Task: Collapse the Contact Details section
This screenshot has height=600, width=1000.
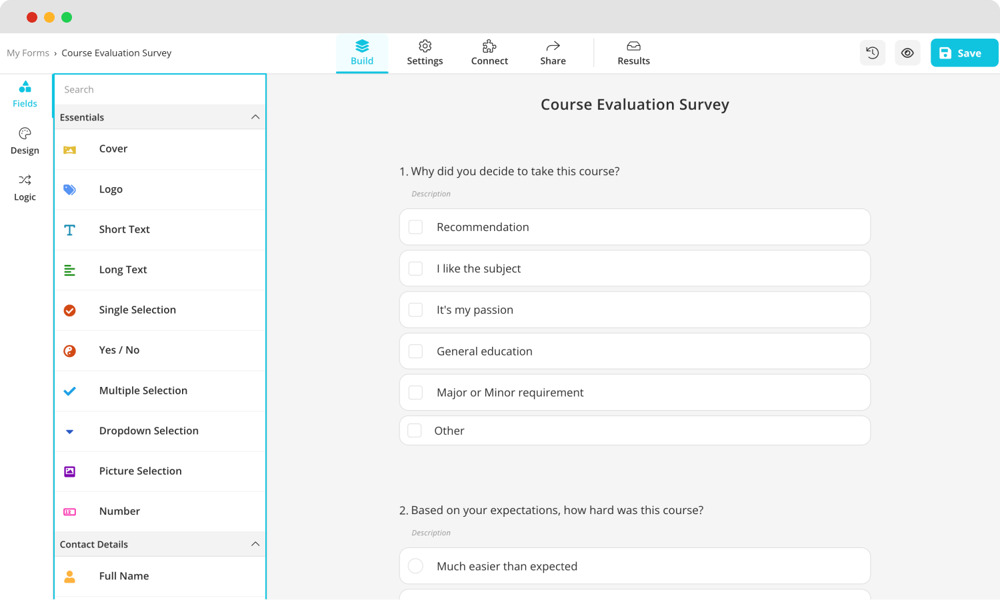Action: pyautogui.click(x=256, y=544)
